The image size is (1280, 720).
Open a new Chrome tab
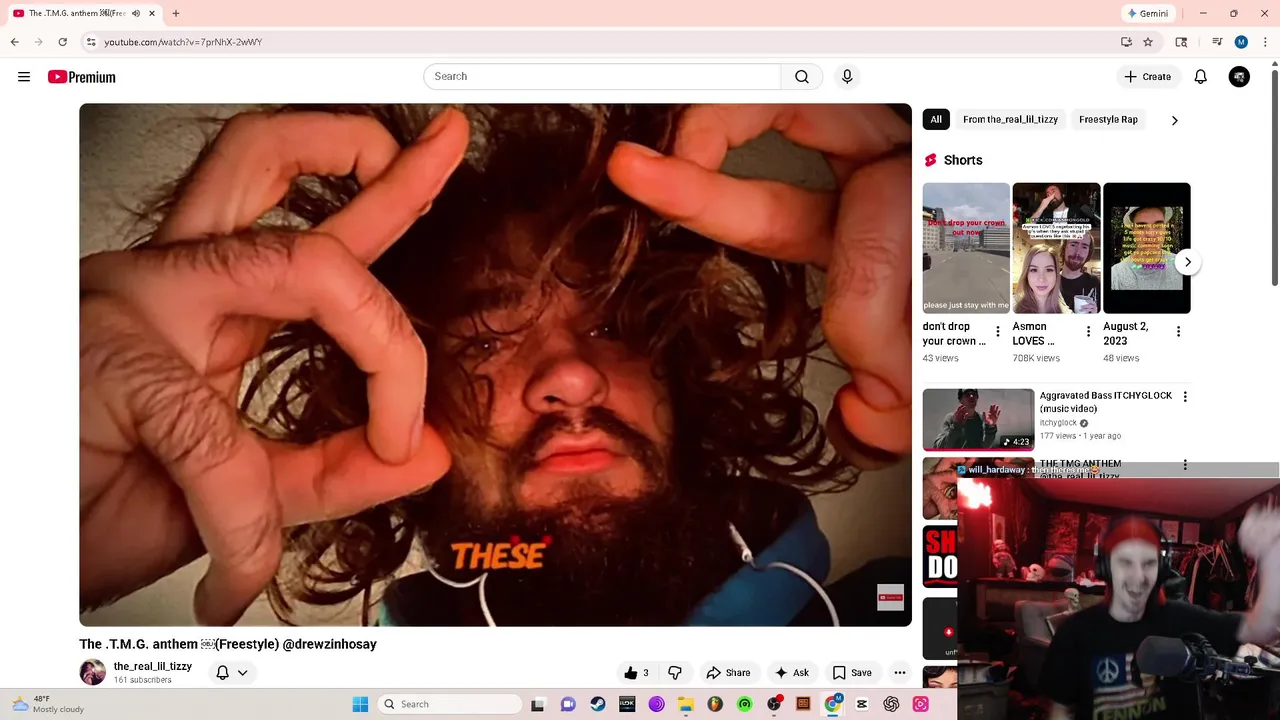point(176,14)
